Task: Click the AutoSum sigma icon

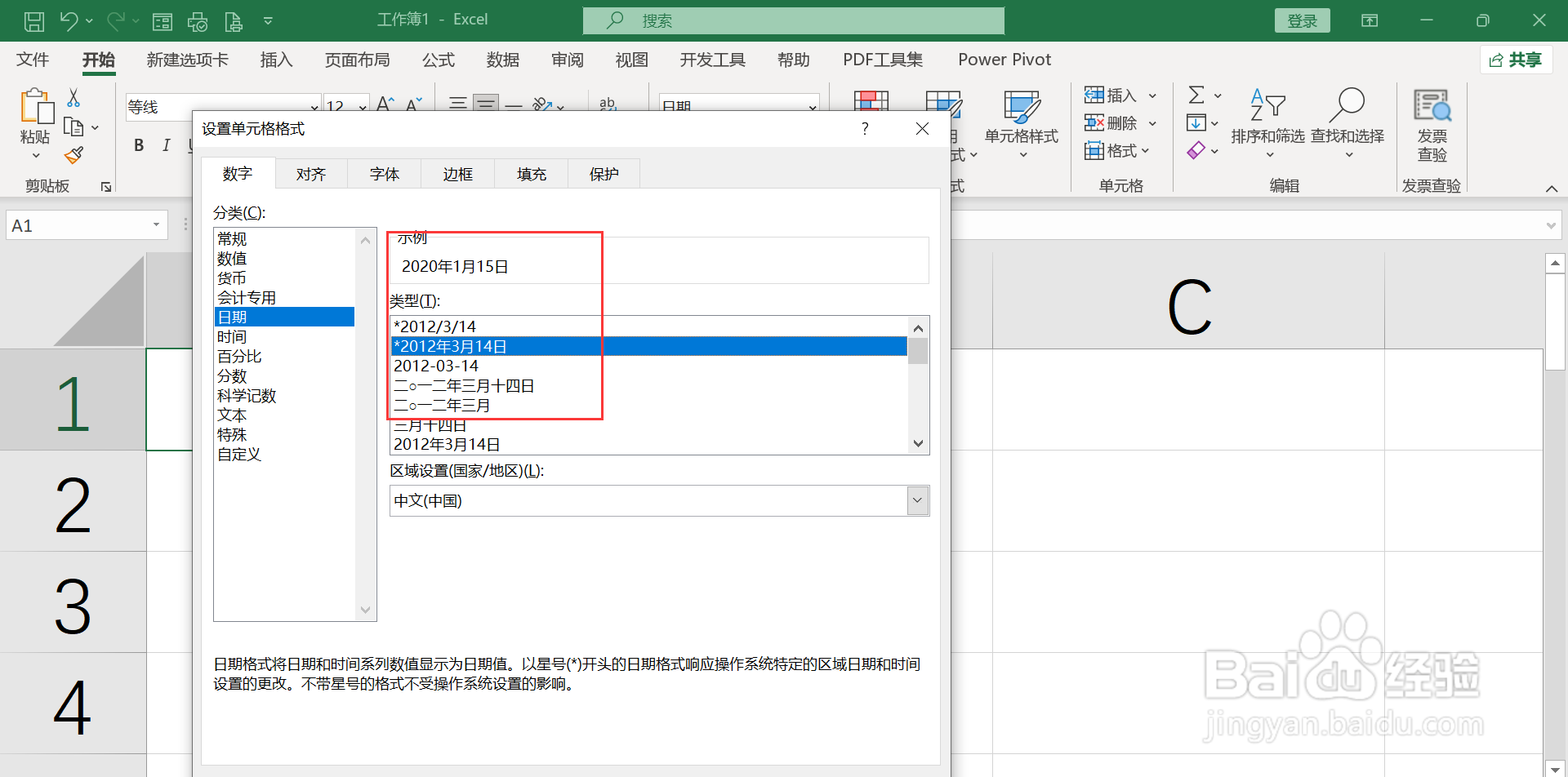Action: (x=1196, y=95)
